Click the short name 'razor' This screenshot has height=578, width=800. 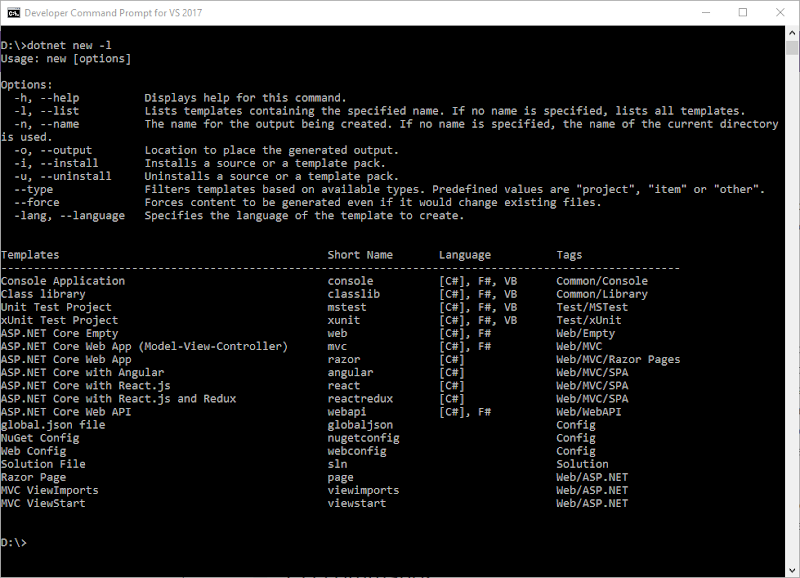[x=344, y=360]
